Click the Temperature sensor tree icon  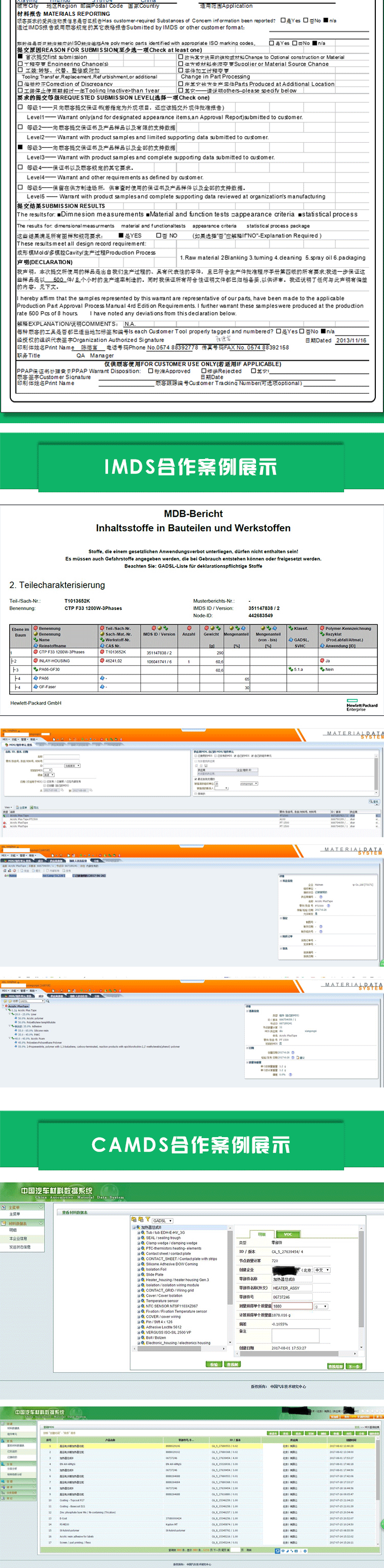click(143, 1301)
